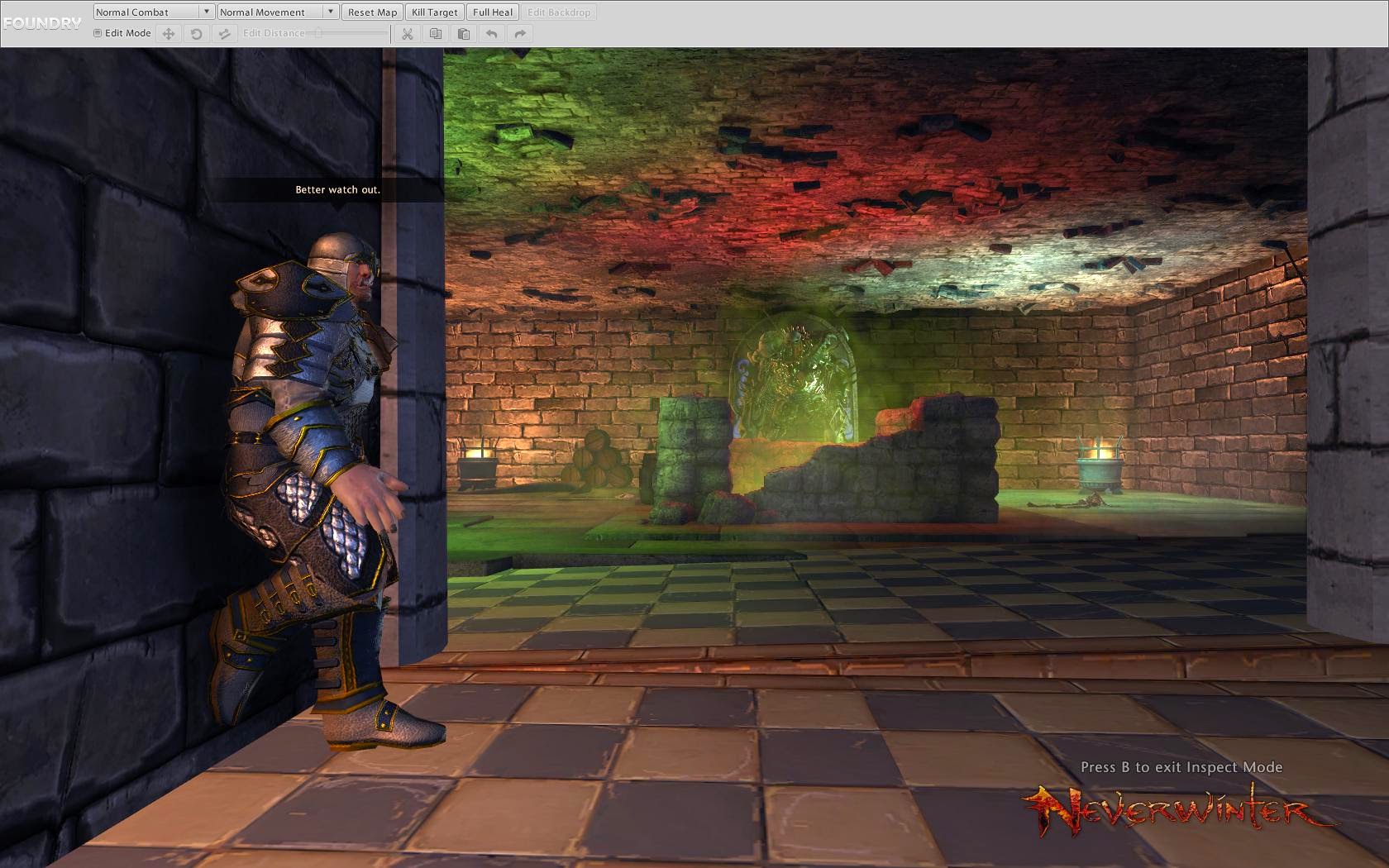Image resolution: width=1389 pixels, height=868 pixels.
Task: Click the FOUNDRY logo
Action: 42,23
